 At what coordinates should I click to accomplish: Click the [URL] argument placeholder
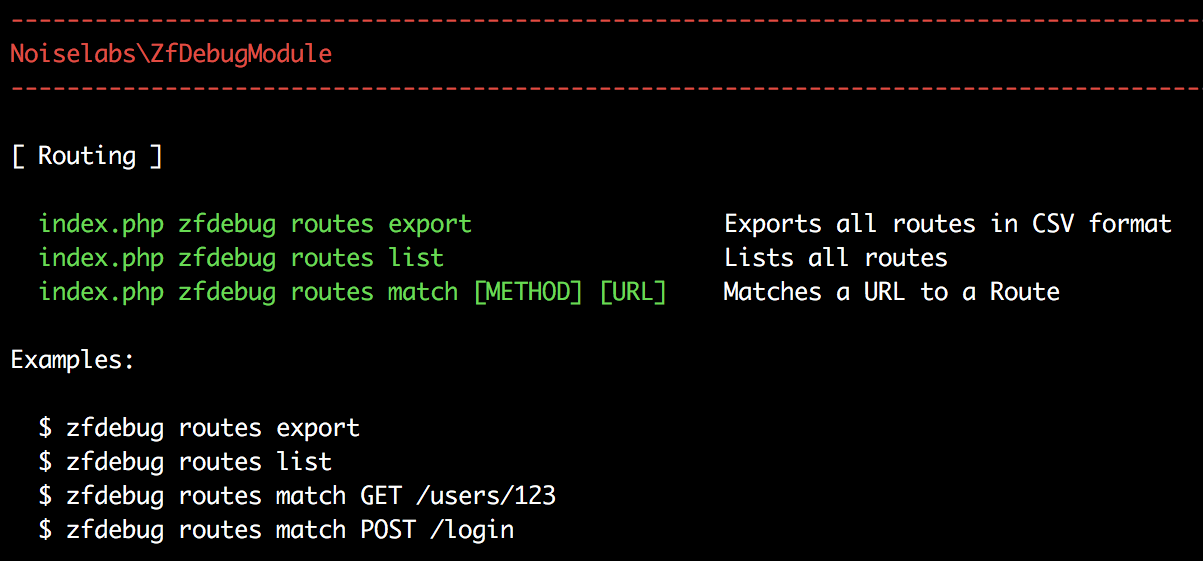(632, 292)
